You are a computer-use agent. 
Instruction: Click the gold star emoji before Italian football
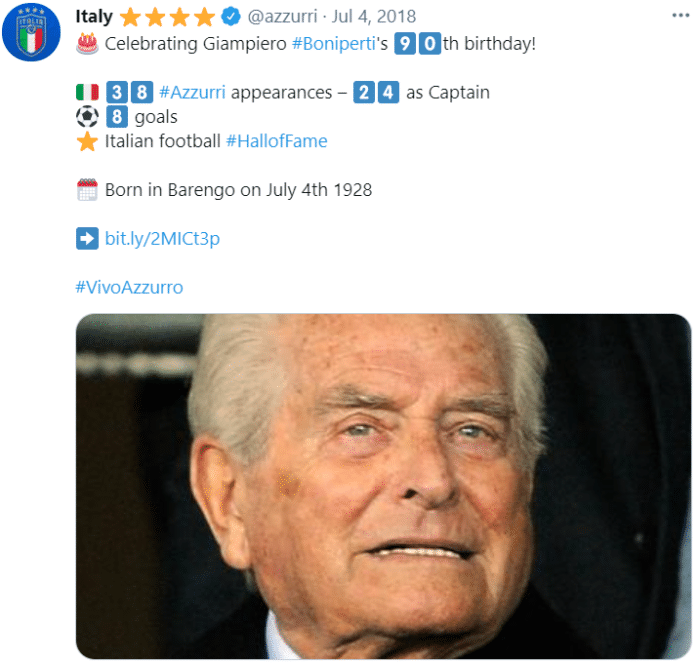coord(87,141)
